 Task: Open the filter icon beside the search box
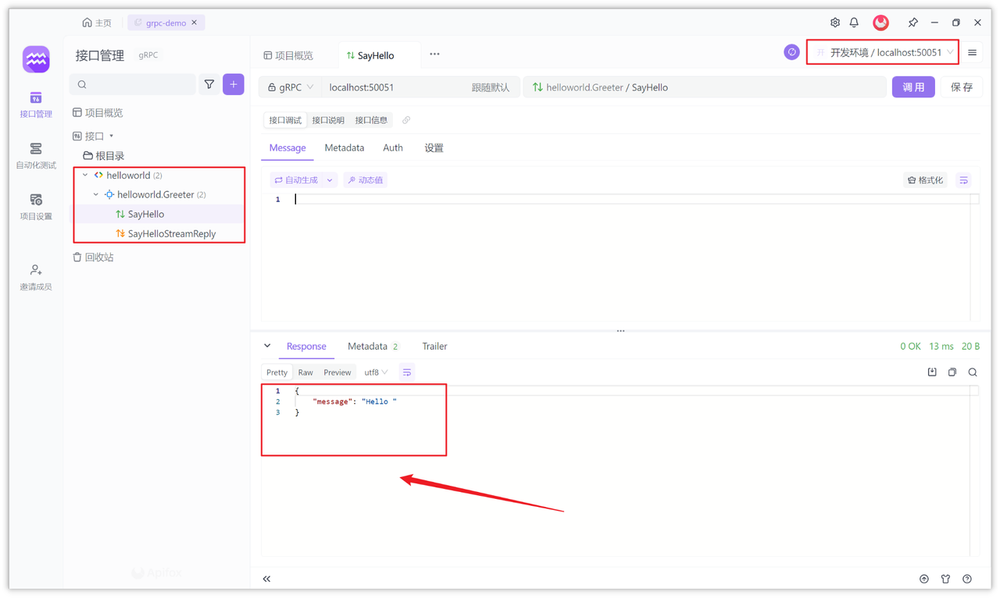coord(209,84)
